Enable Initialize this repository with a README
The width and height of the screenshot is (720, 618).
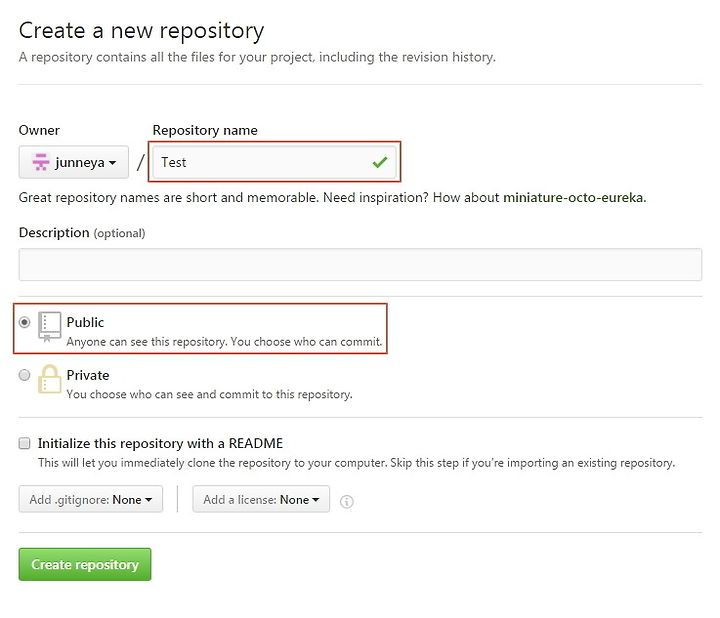(x=24, y=443)
